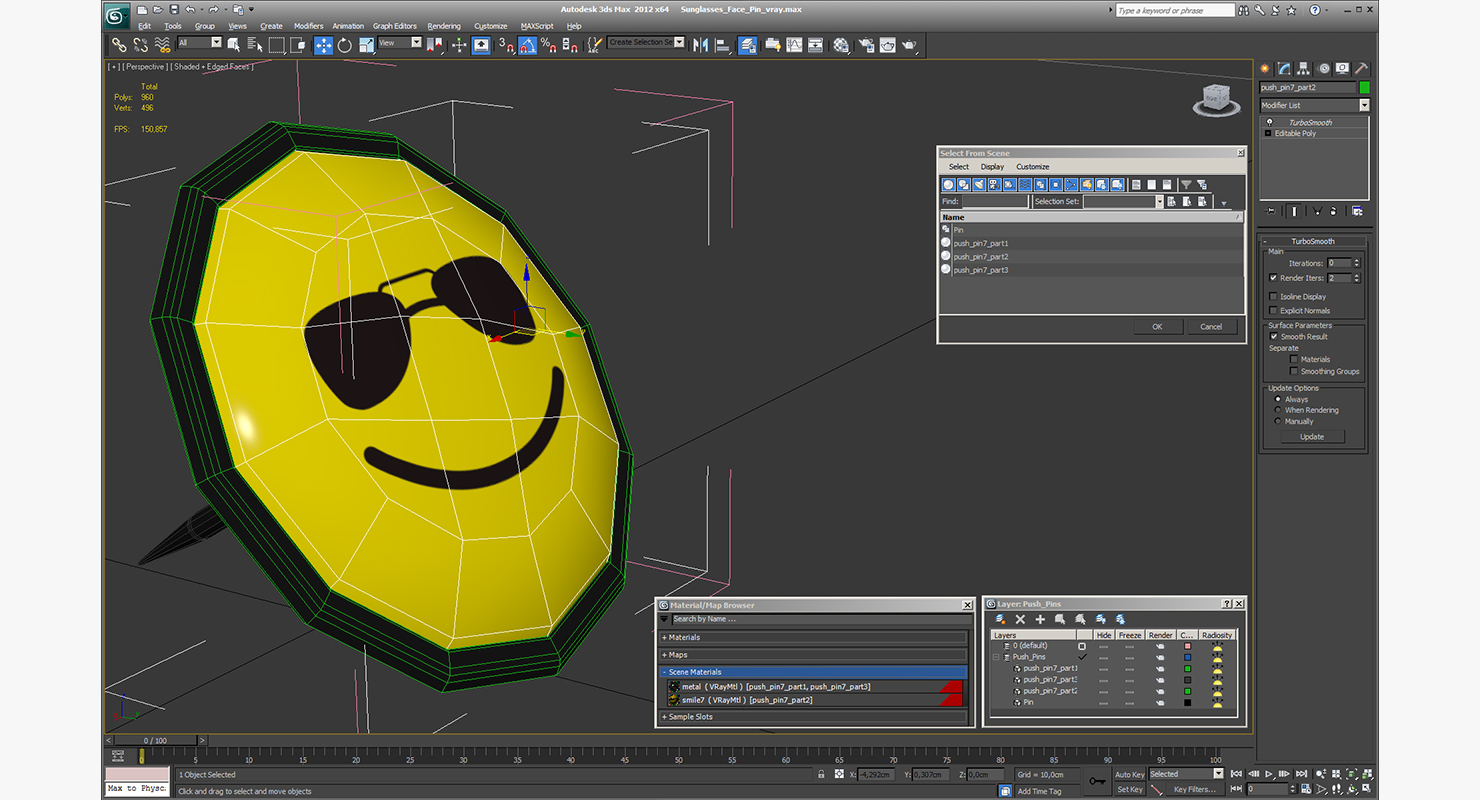Open the Graph Editors menu

pos(395,26)
